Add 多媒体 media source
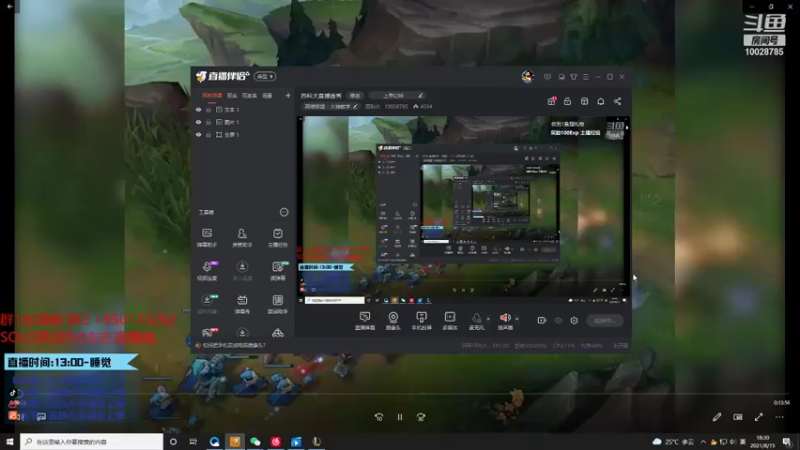800x450 pixels. [x=449, y=321]
